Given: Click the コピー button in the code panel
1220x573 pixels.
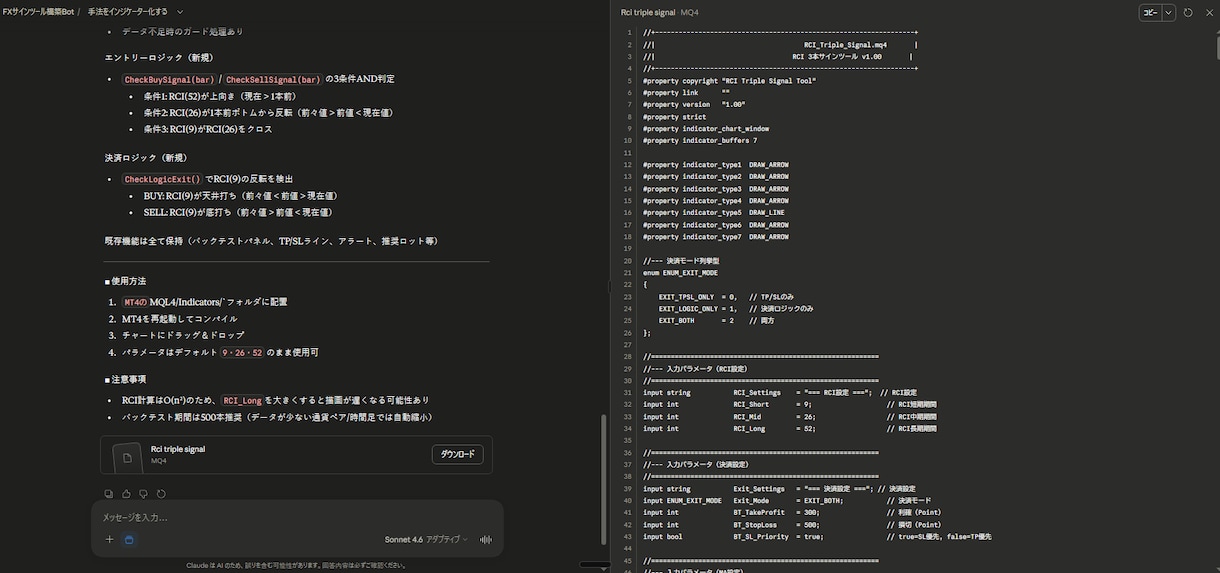Looking at the screenshot, I should (x=1150, y=12).
